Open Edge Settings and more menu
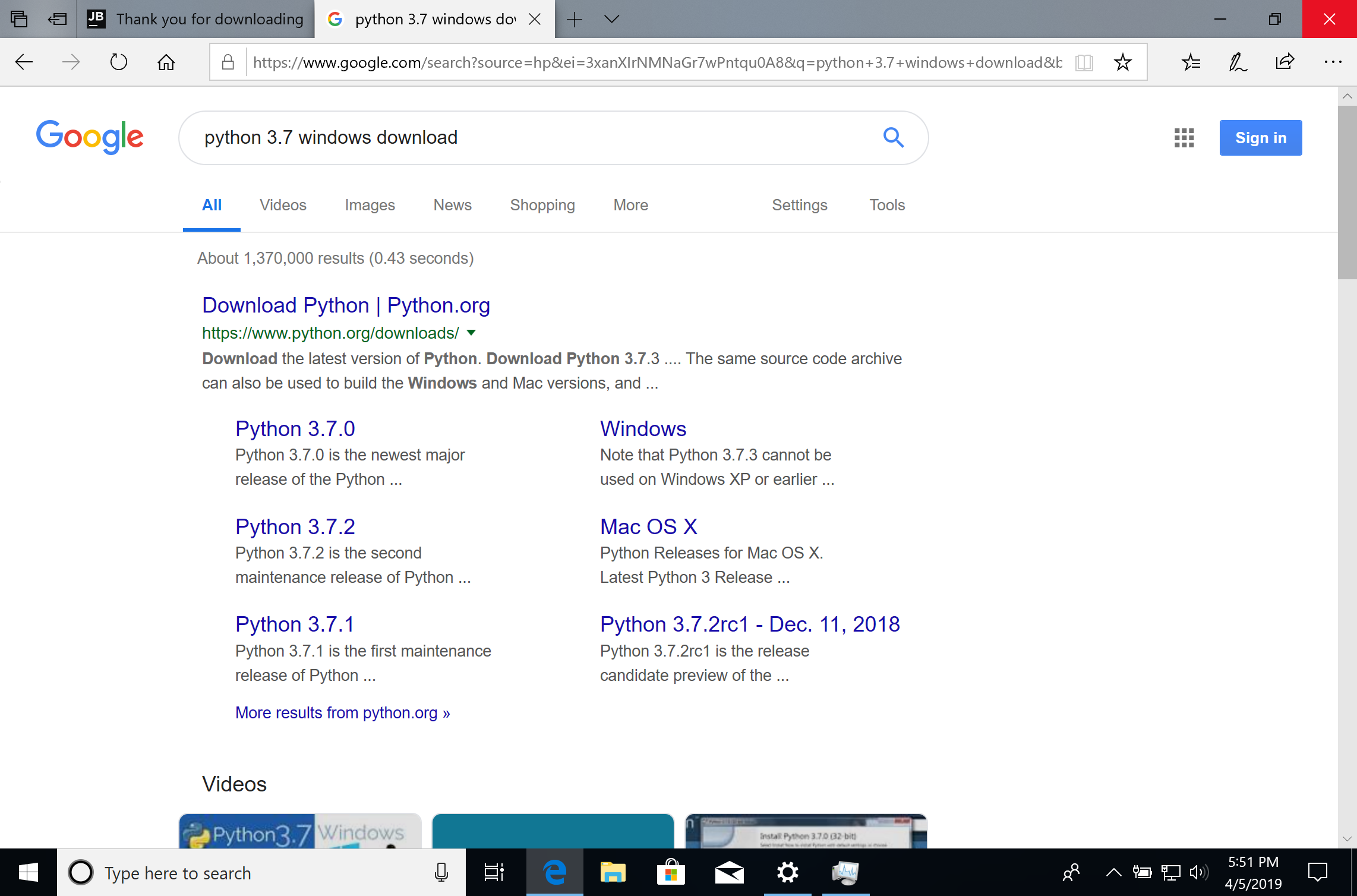 (1333, 62)
